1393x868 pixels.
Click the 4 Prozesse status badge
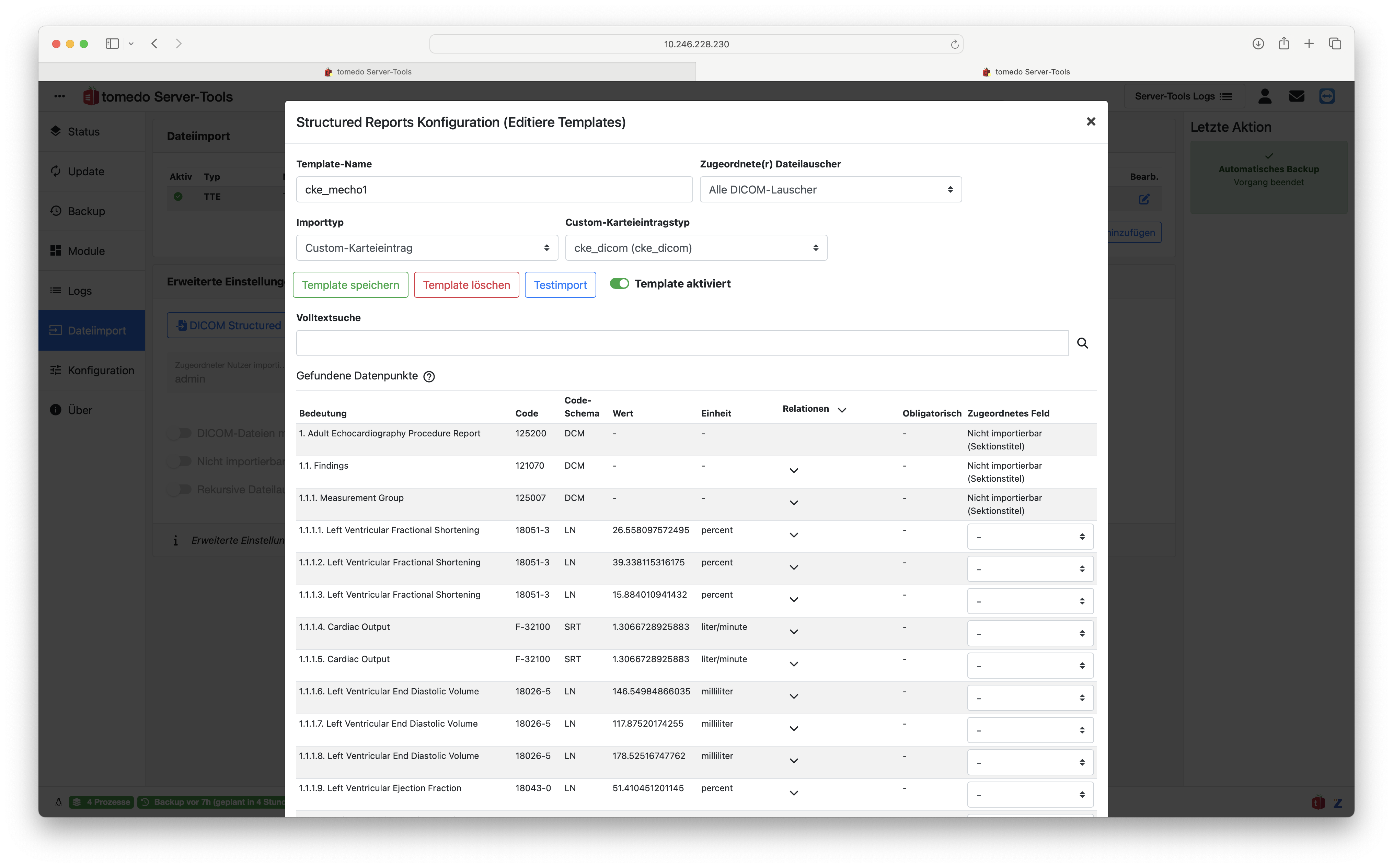pos(102,802)
